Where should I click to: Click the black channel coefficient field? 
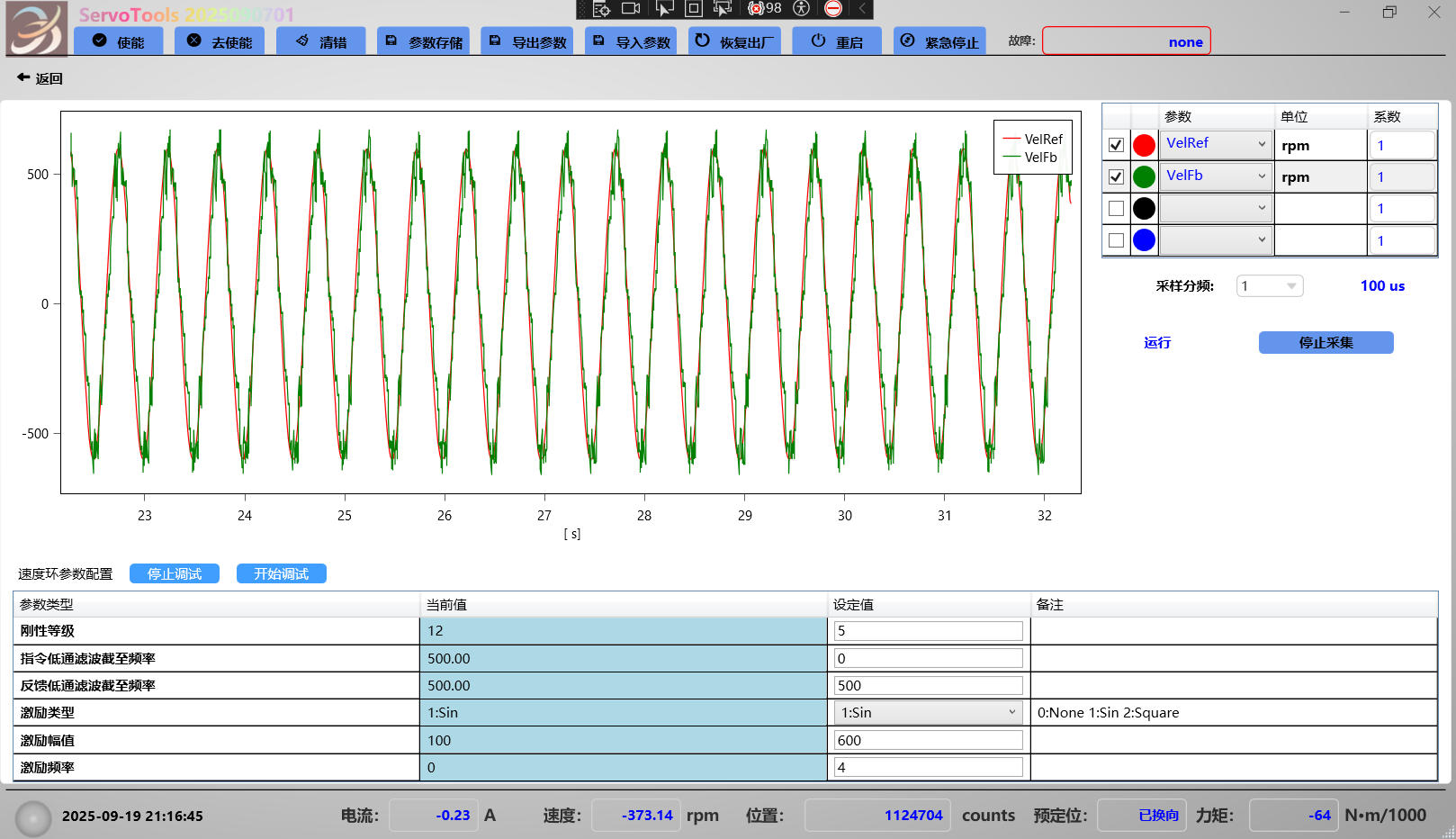pyautogui.click(x=1402, y=208)
